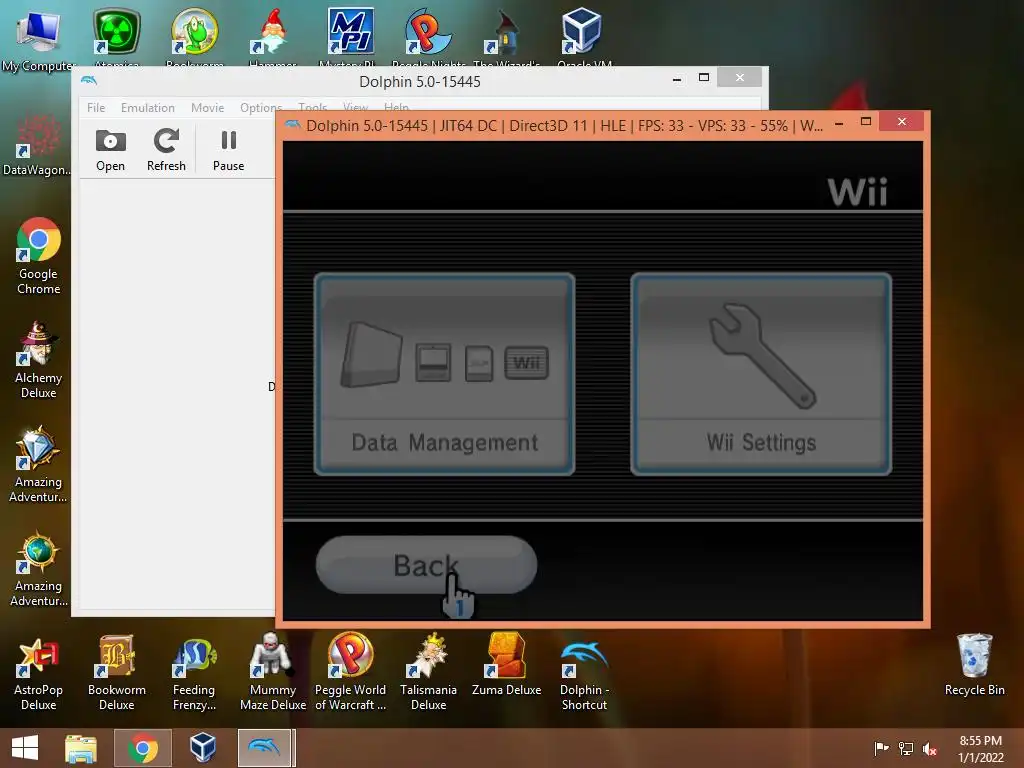Viewport: 1024px width, 768px height.
Task: Select the Peggle World of Warcraft icon
Action: tap(351, 673)
